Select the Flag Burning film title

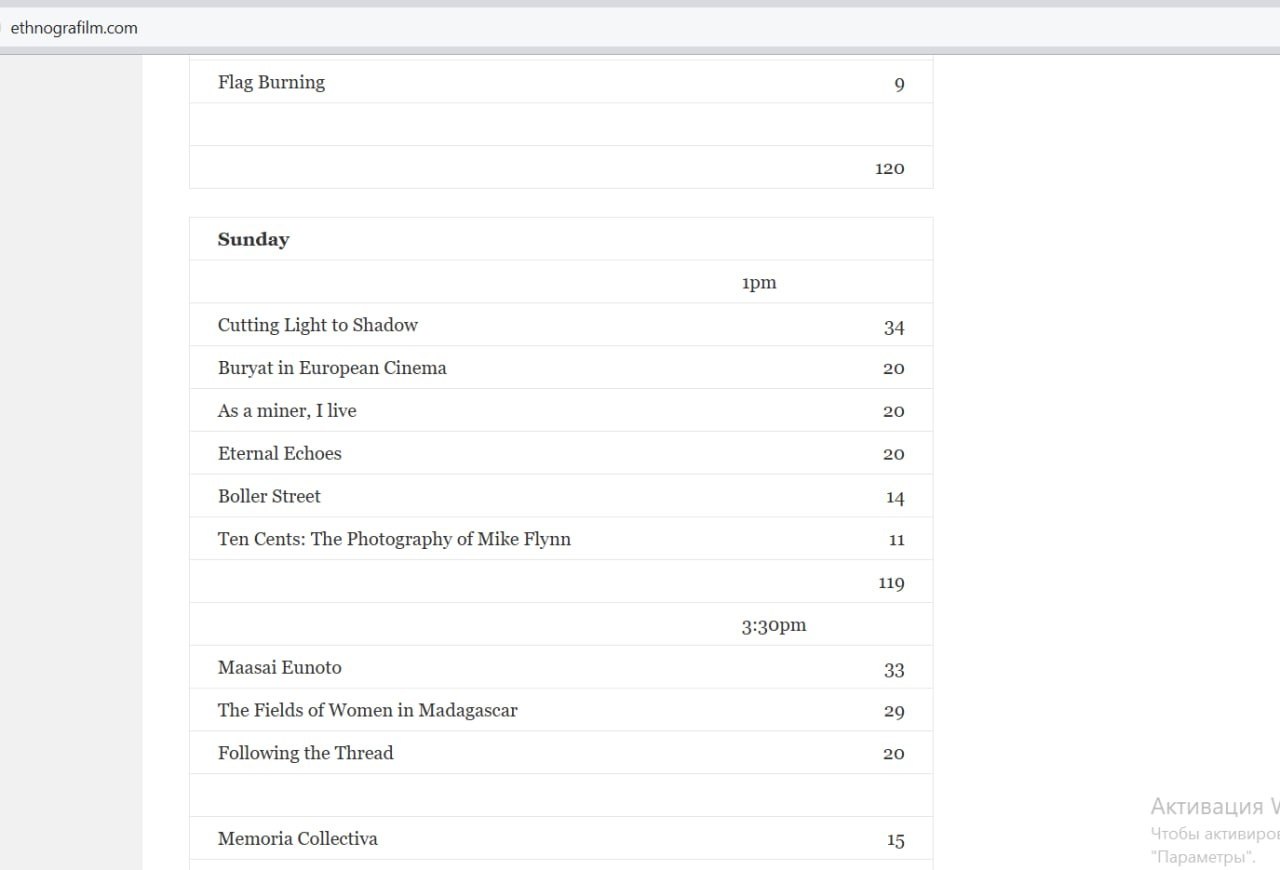coord(271,82)
